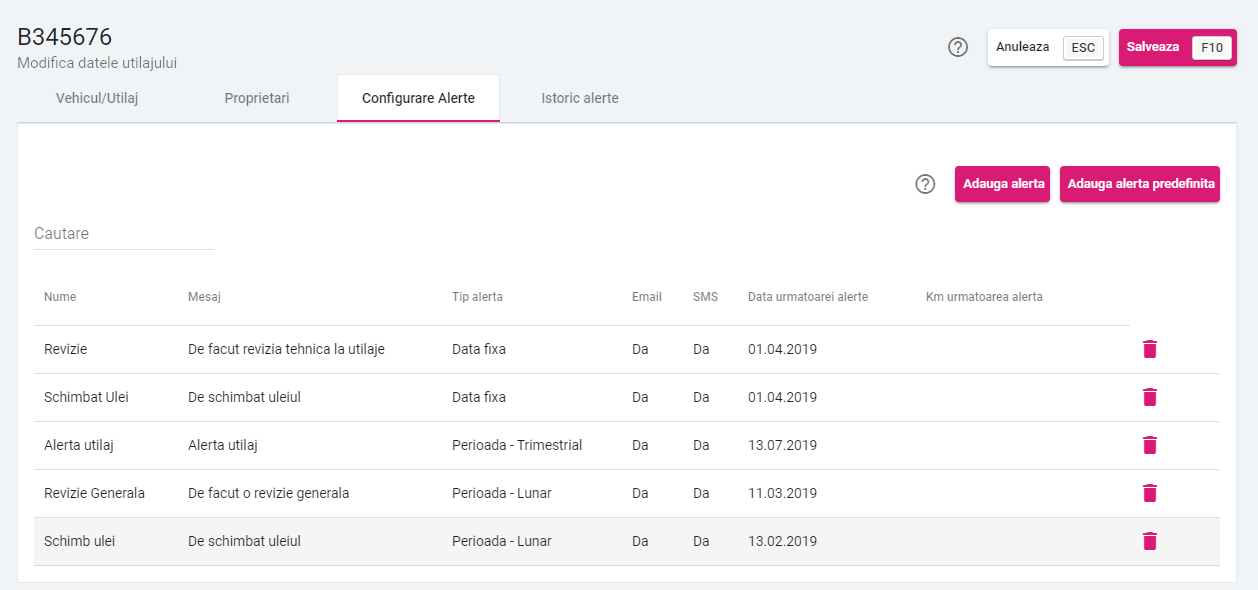Click Adauga alerta button

coord(1002,184)
